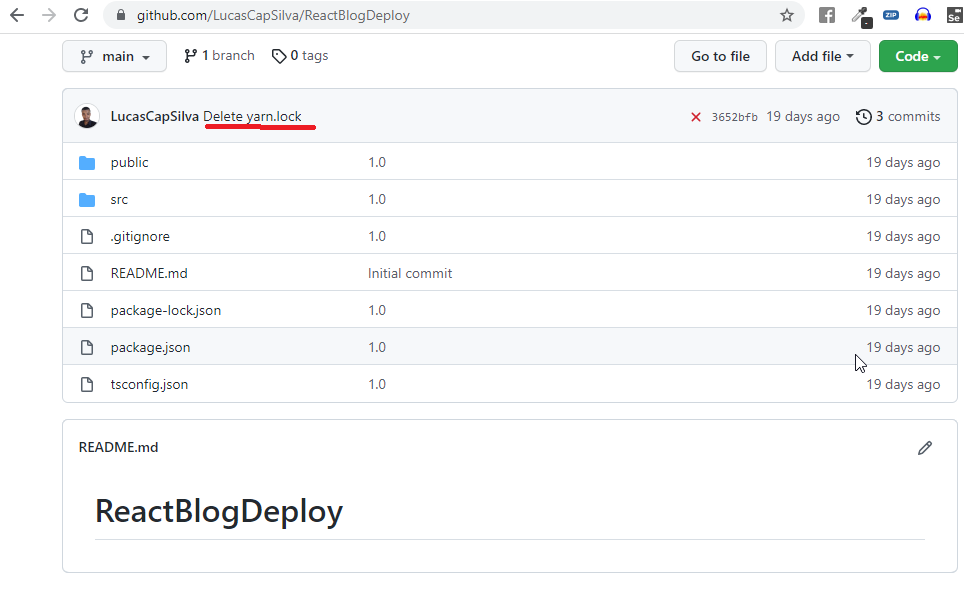964x593 pixels.
Task: Reload the page with the refresh icon
Action: pyautogui.click(x=81, y=15)
